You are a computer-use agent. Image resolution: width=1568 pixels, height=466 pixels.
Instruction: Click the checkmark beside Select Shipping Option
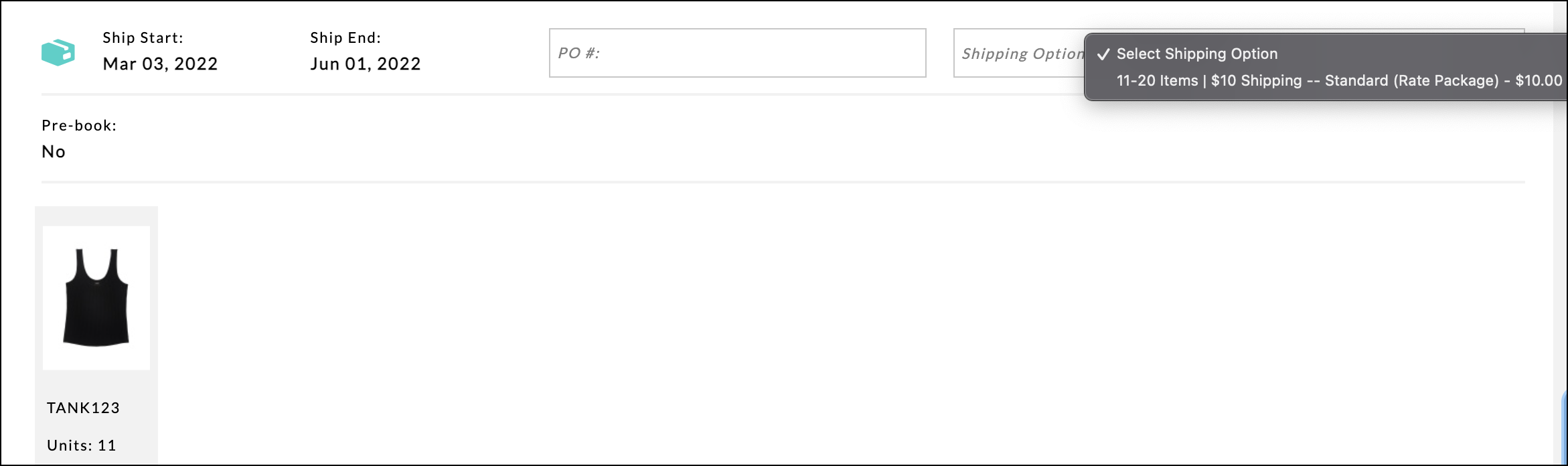pyautogui.click(x=1103, y=54)
